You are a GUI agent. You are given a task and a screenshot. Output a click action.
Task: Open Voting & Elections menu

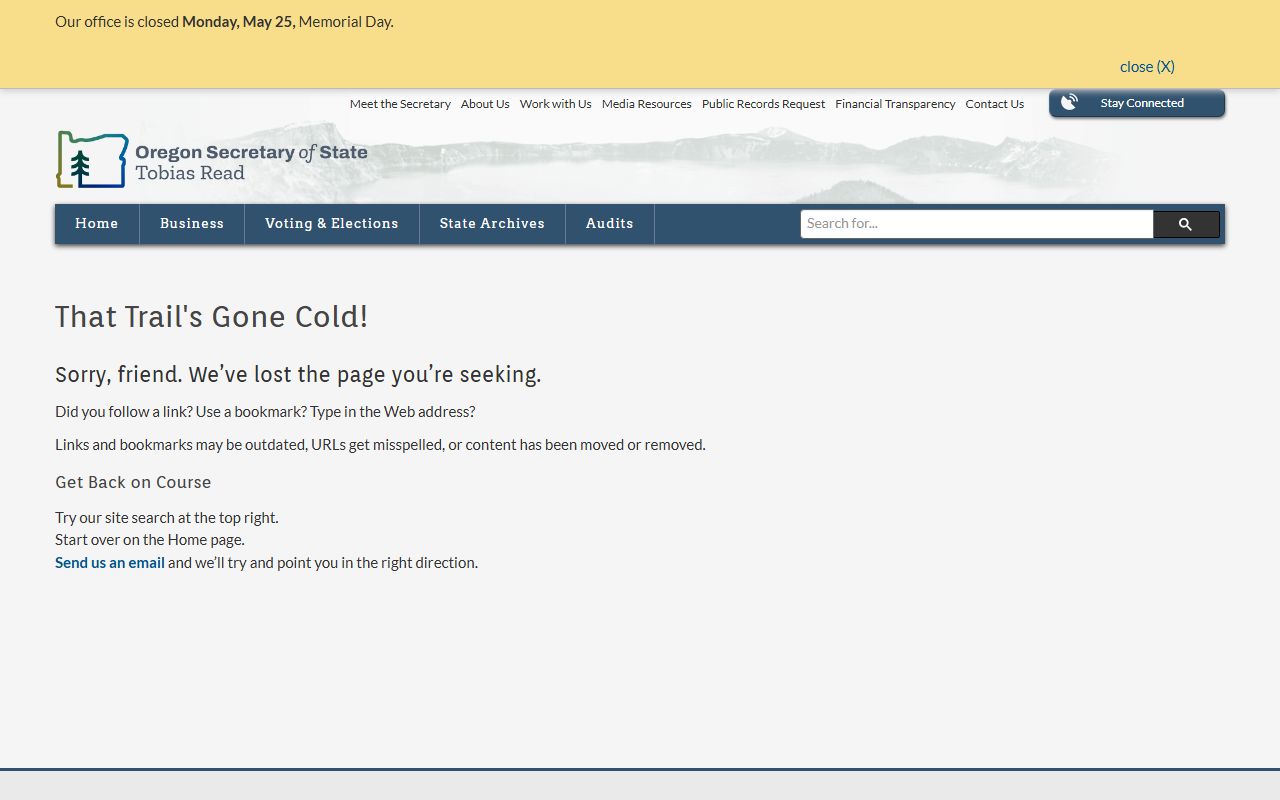click(332, 224)
